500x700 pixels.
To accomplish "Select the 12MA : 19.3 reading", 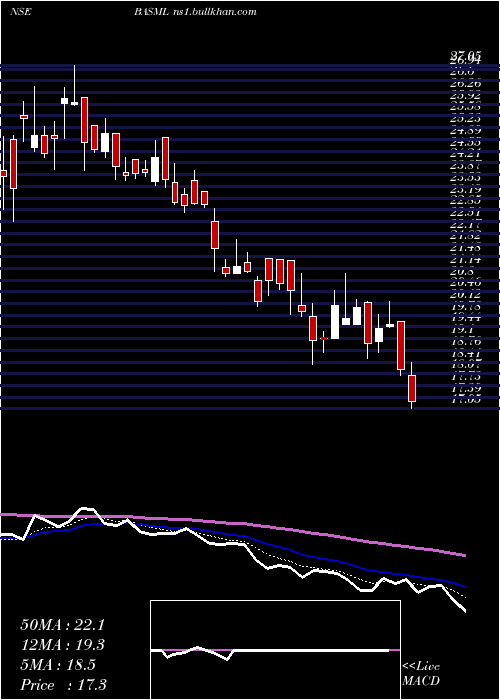I will [62, 645].
